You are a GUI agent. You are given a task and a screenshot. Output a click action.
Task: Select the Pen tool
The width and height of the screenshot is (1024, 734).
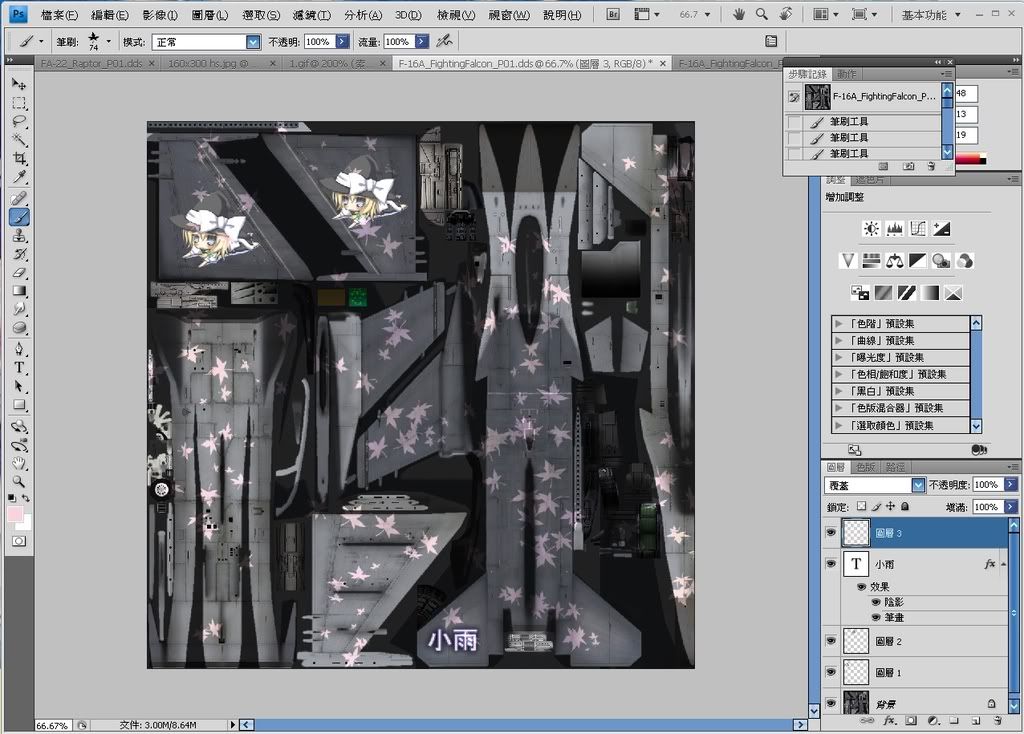pos(19,349)
